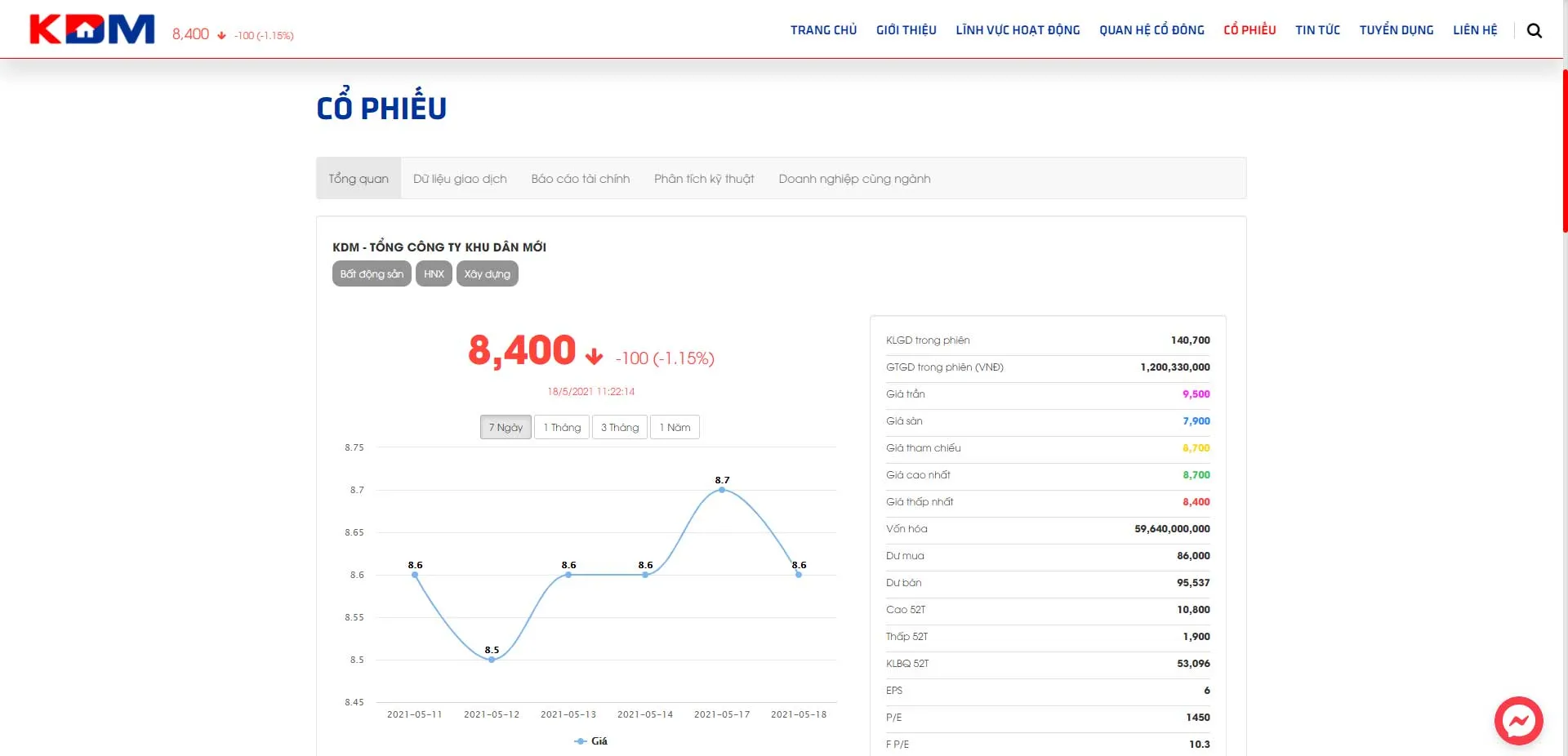
Task: Open Lĩnh vực hoạt động menu
Action: pyautogui.click(x=1018, y=30)
